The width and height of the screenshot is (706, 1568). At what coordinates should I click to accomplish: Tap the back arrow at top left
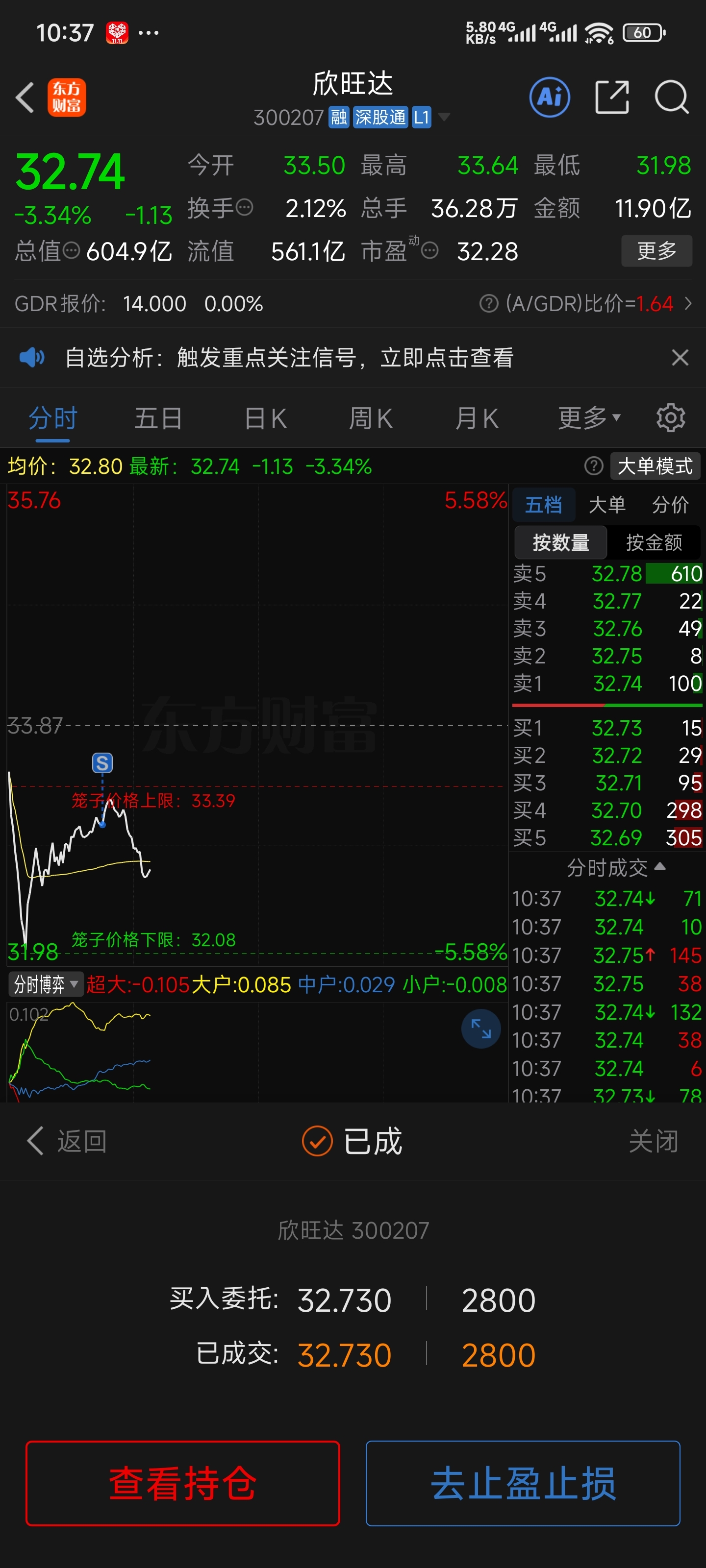(25, 98)
